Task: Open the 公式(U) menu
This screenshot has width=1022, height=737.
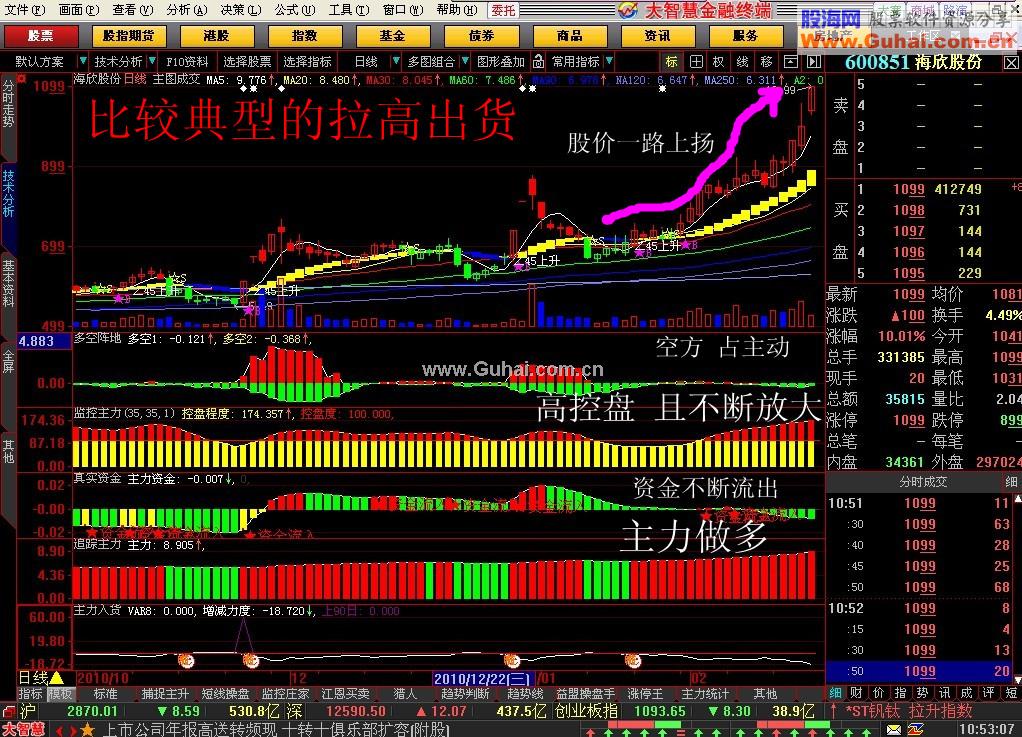Action: [x=295, y=10]
